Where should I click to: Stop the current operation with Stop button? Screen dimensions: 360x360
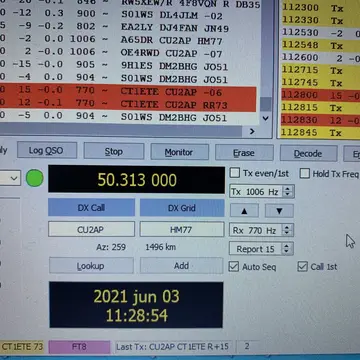coord(114,152)
